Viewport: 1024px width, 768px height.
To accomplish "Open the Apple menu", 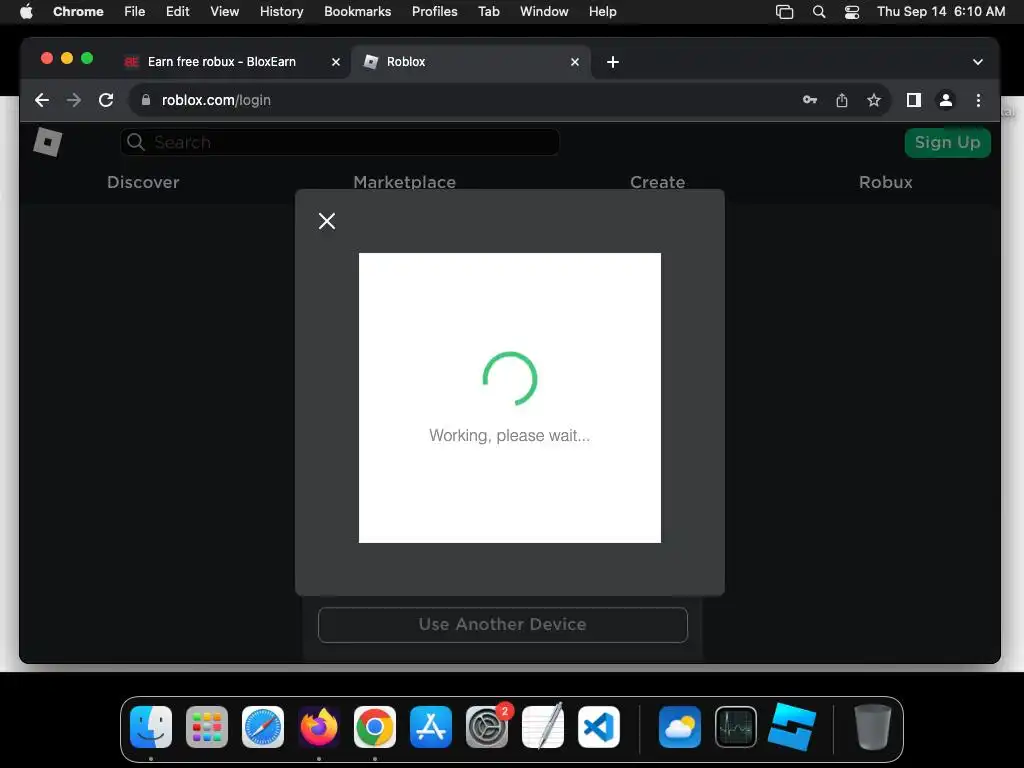I will 26,12.
